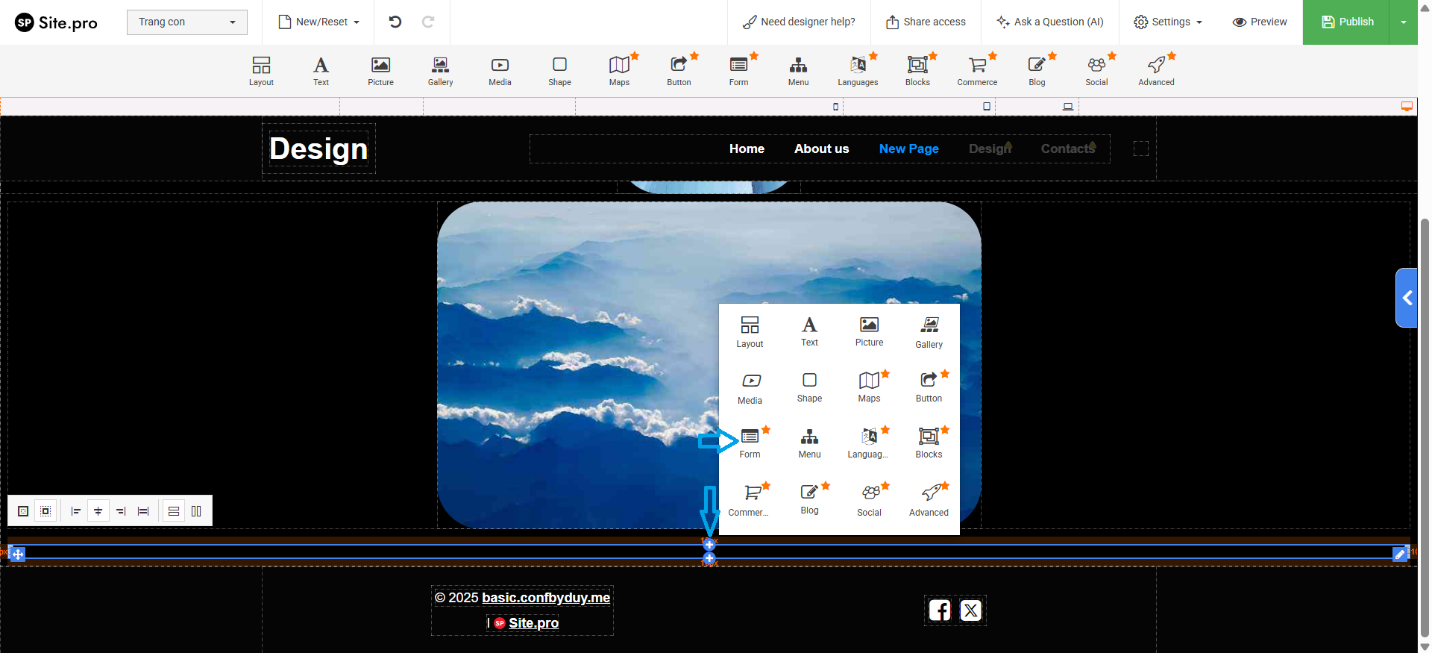
Task: Open the Commerce tool in top toolbar
Action: pos(977,71)
